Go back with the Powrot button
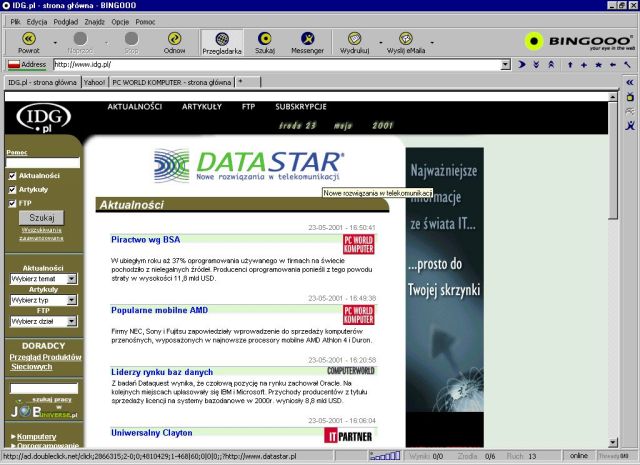Screen dimensions: 640x465 (x=29, y=43)
